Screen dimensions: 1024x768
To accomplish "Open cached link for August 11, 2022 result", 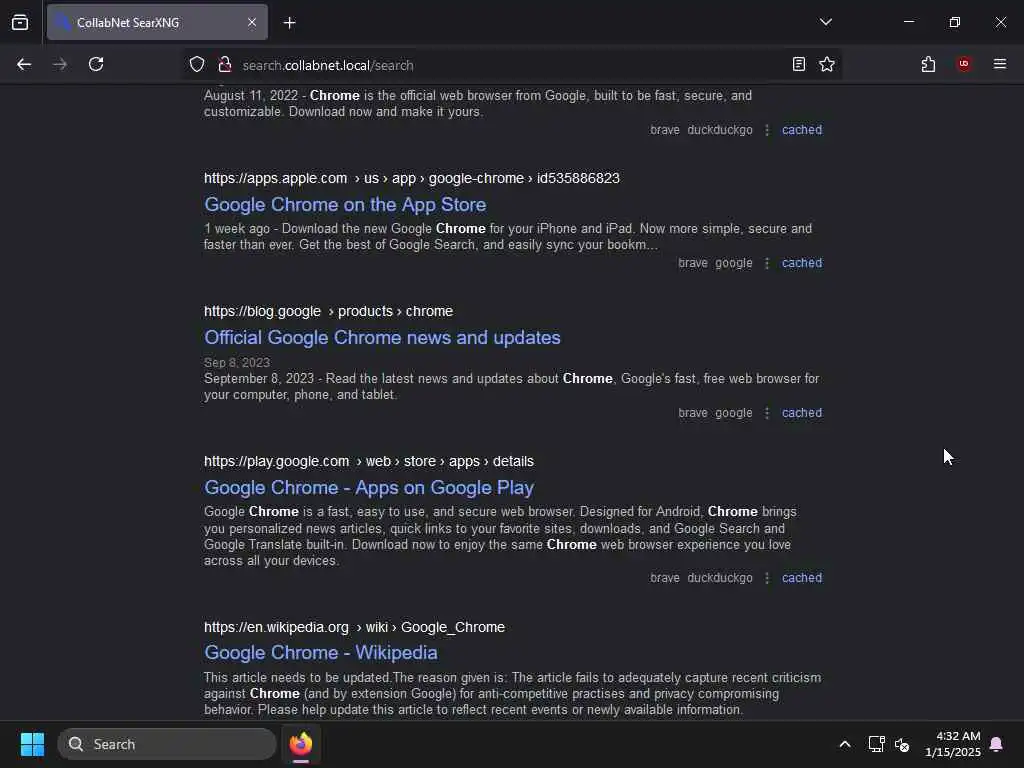I will (802, 130).
